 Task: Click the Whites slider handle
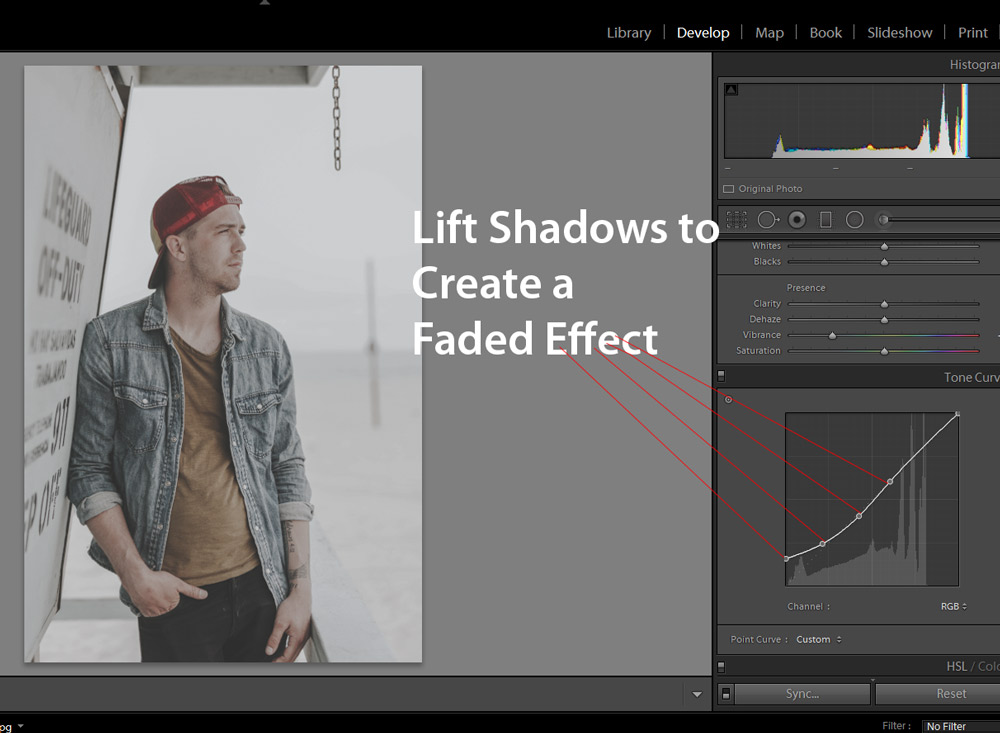pyautogui.click(x=885, y=246)
